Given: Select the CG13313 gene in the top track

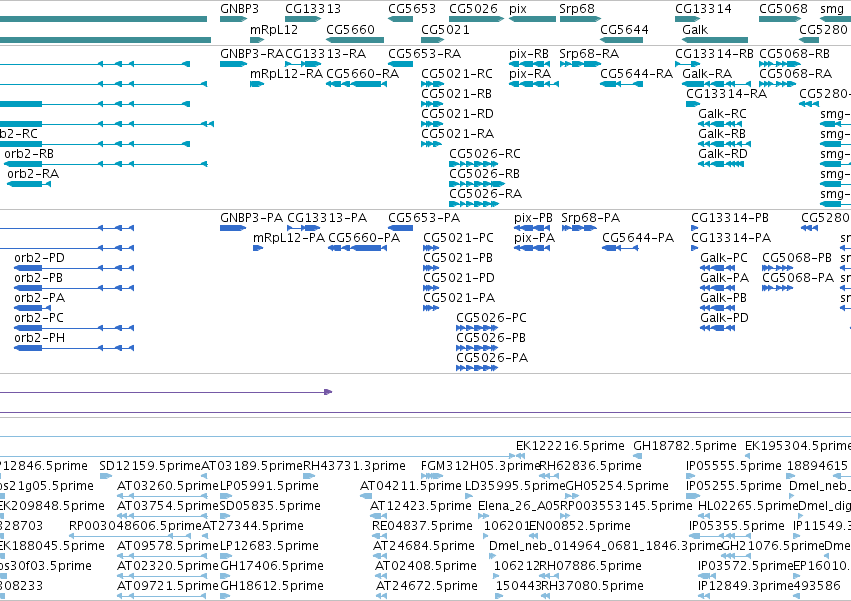Looking at the screenshot, I should click(303, 19).
